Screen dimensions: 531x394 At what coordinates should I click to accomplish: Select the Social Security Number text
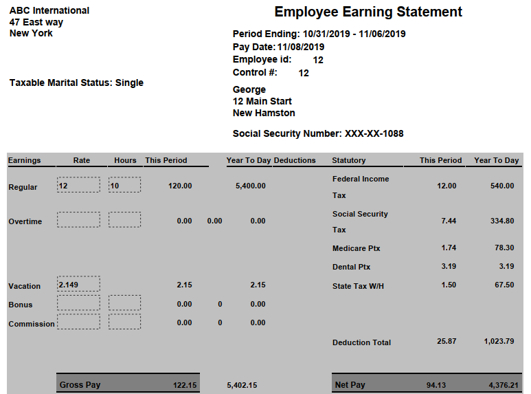[318, 133]
